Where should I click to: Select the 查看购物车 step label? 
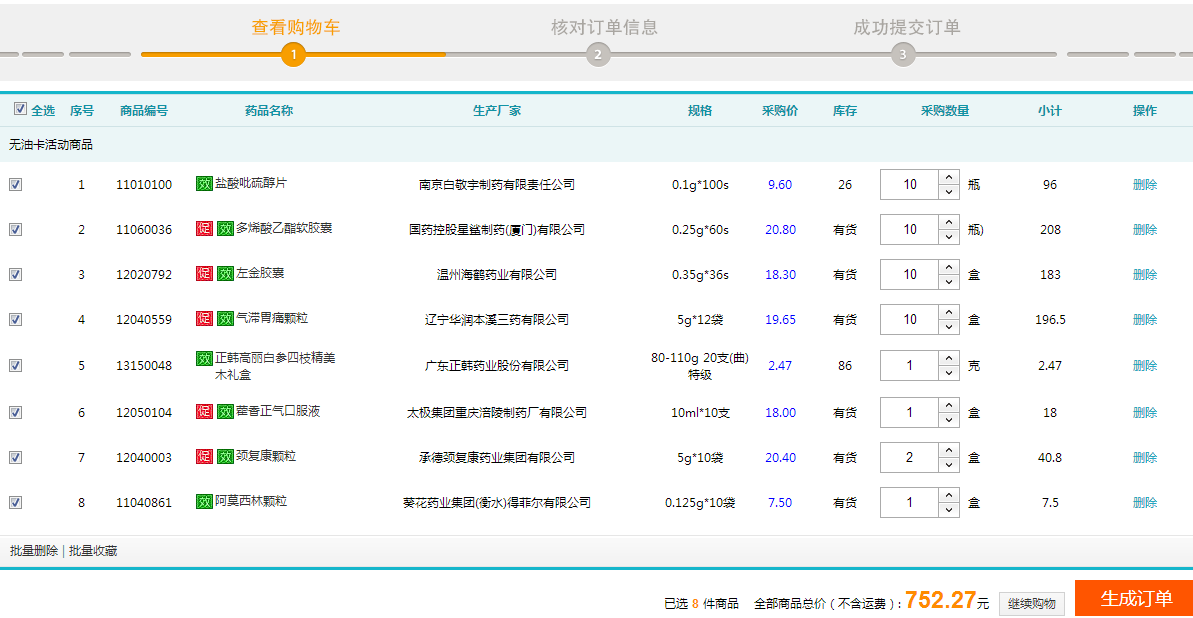(x=296, y=27)
